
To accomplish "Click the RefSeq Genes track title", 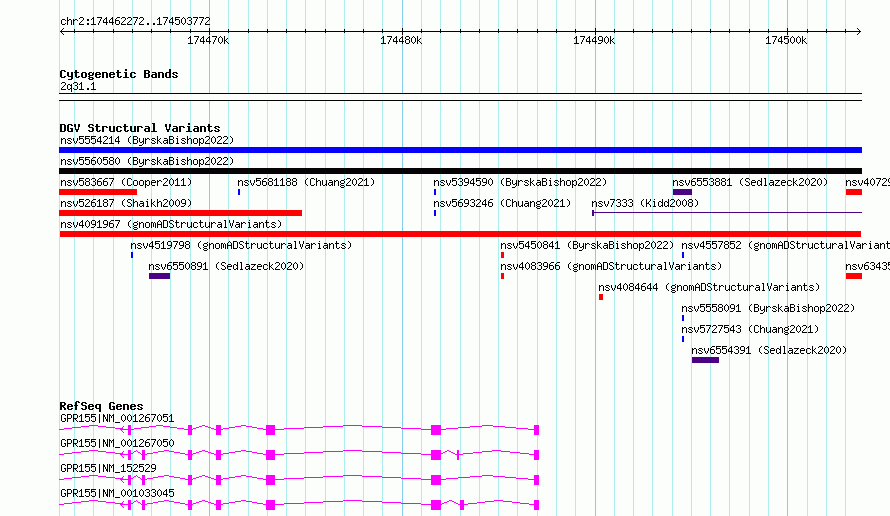I will (x=101, y=406).
